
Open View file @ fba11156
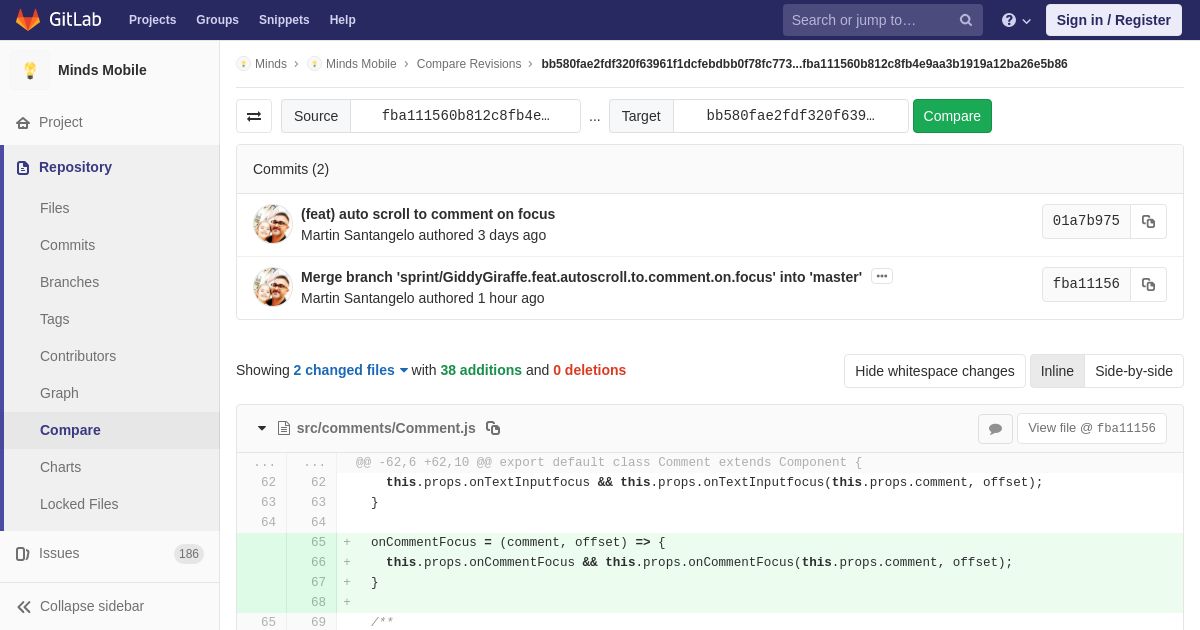pyautogui.click(x=1092, y=428)
